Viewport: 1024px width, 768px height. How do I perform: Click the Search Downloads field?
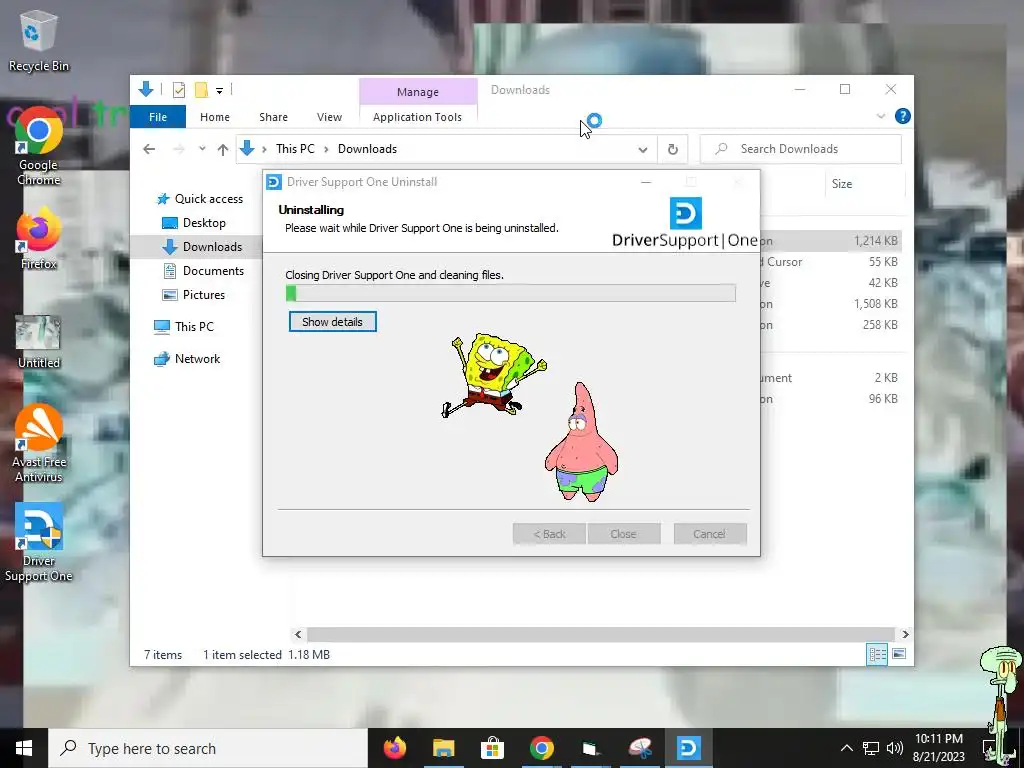801,149
